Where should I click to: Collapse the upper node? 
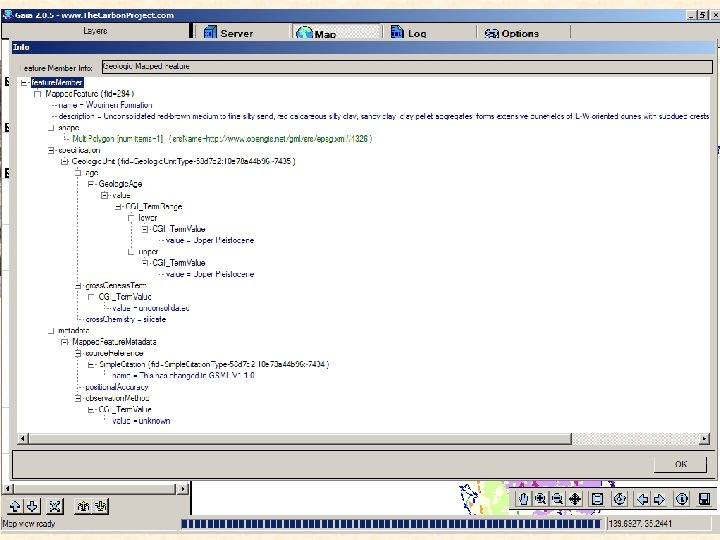[x=131, y=252]
